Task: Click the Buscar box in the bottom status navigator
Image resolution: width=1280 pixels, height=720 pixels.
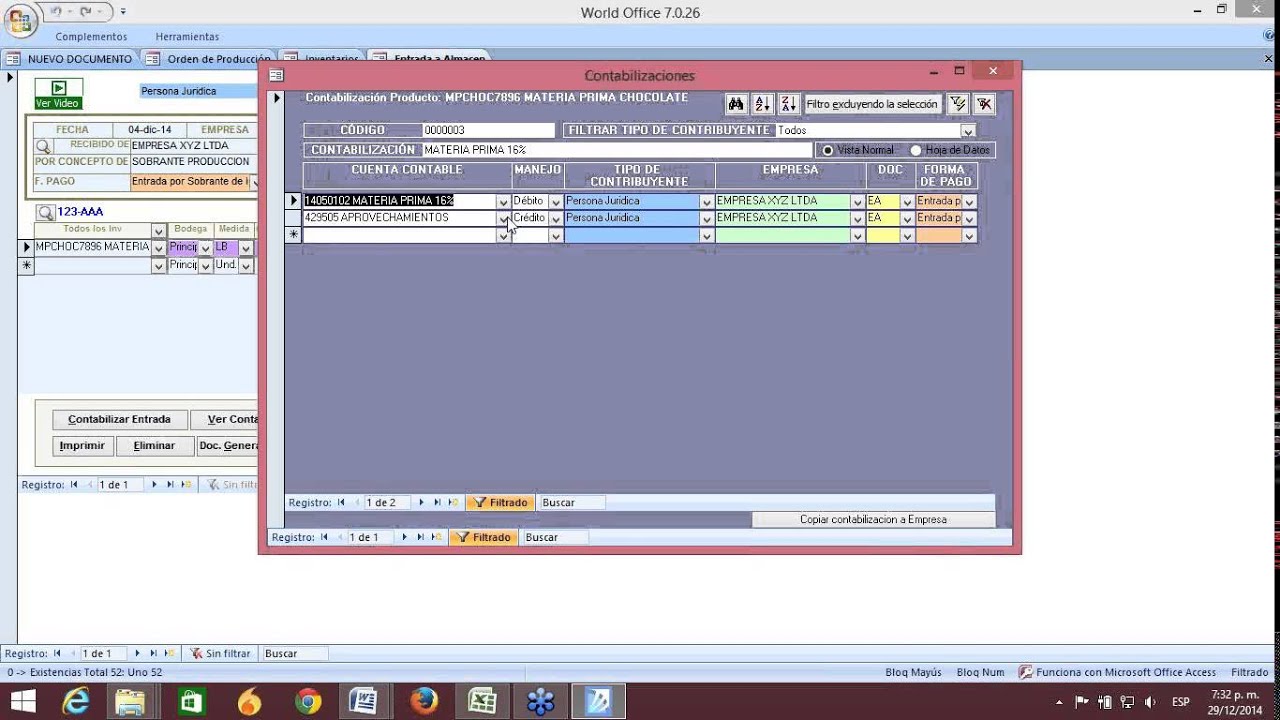Action: click(295, 653)
